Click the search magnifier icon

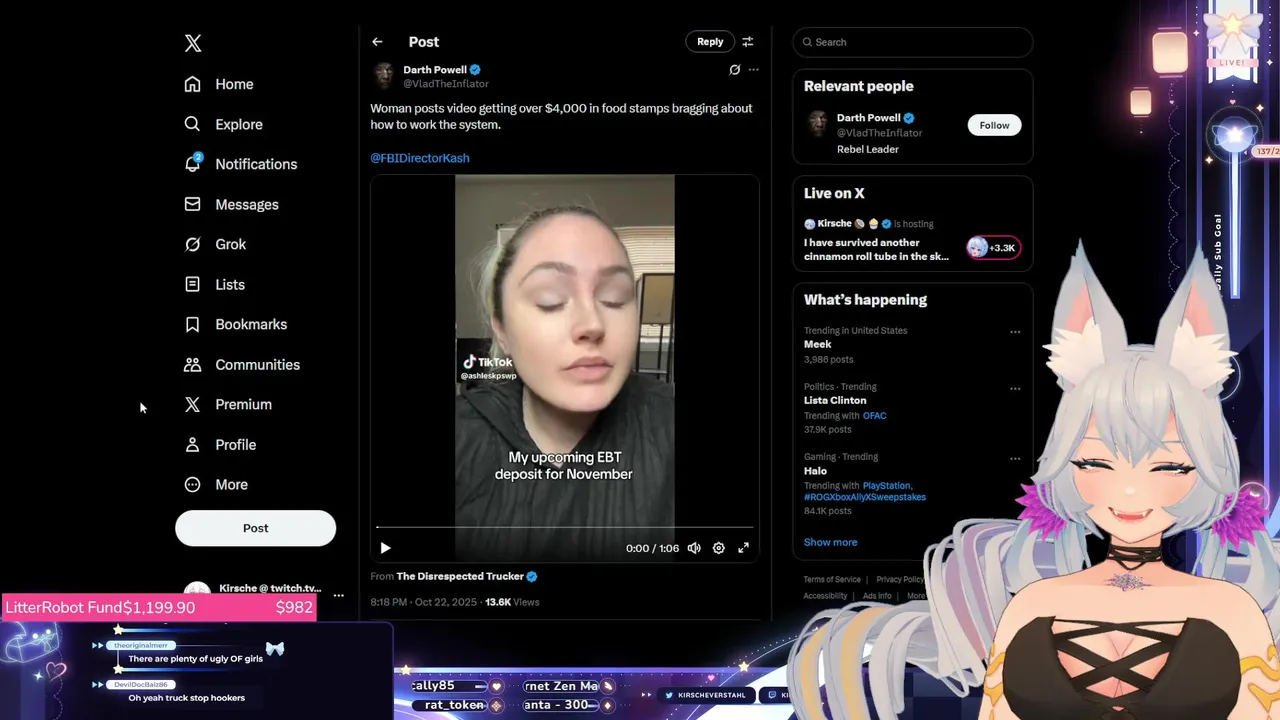[807, 42]
